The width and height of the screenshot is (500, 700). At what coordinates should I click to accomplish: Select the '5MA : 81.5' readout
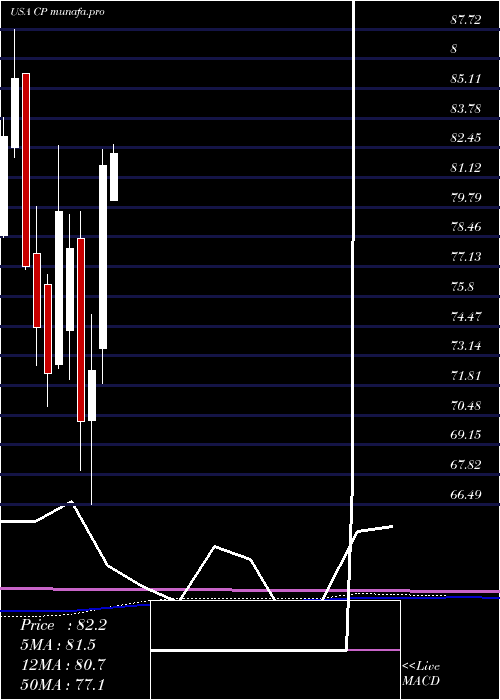tap(58, 645)
